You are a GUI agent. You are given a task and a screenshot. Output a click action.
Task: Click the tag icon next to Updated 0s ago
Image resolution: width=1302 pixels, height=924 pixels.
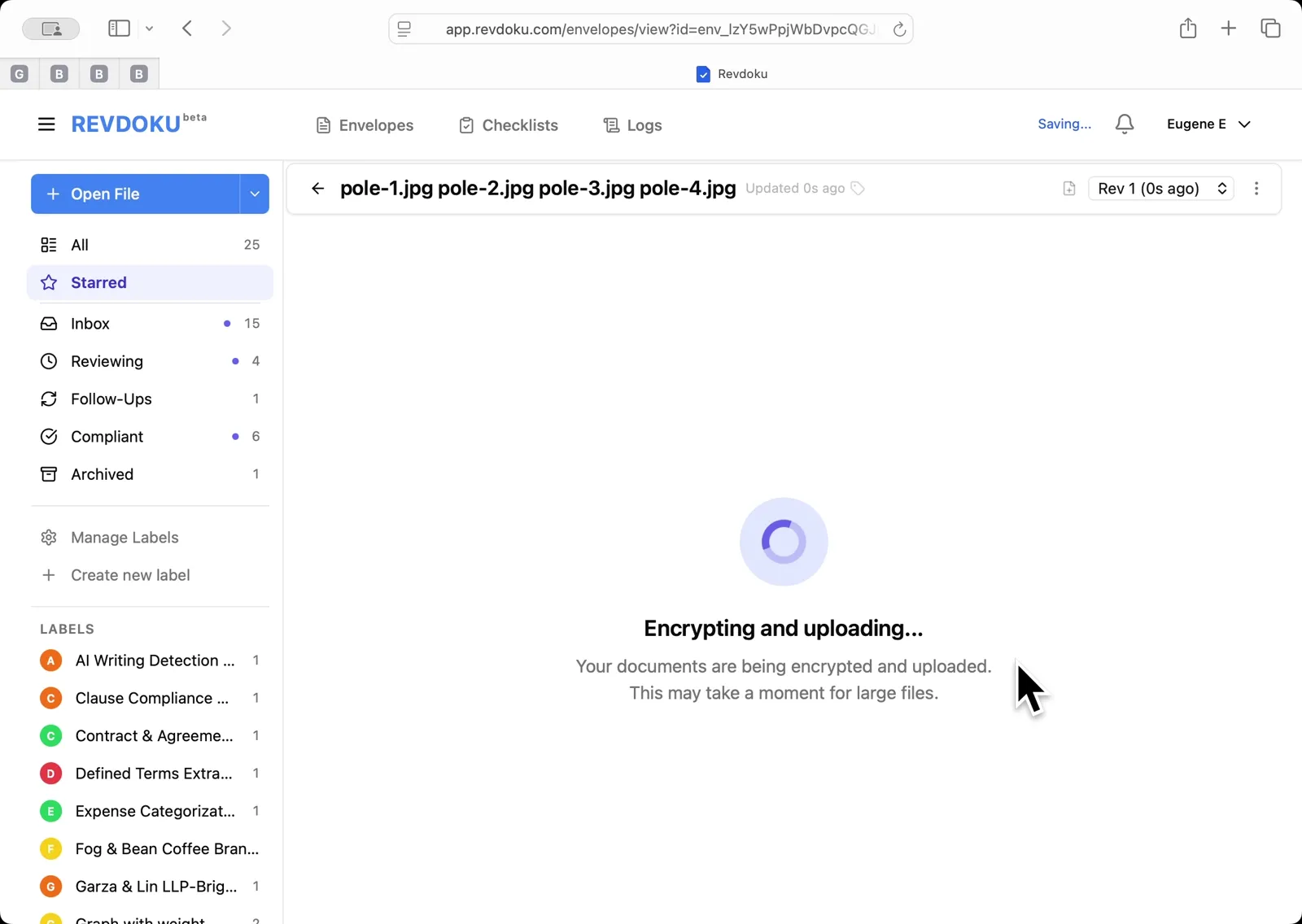tap(857, 188)
